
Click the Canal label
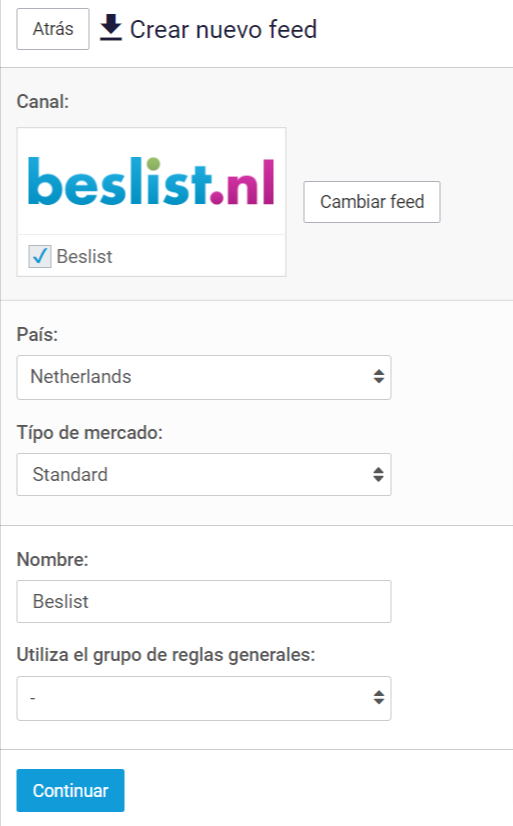click(43, 101)
